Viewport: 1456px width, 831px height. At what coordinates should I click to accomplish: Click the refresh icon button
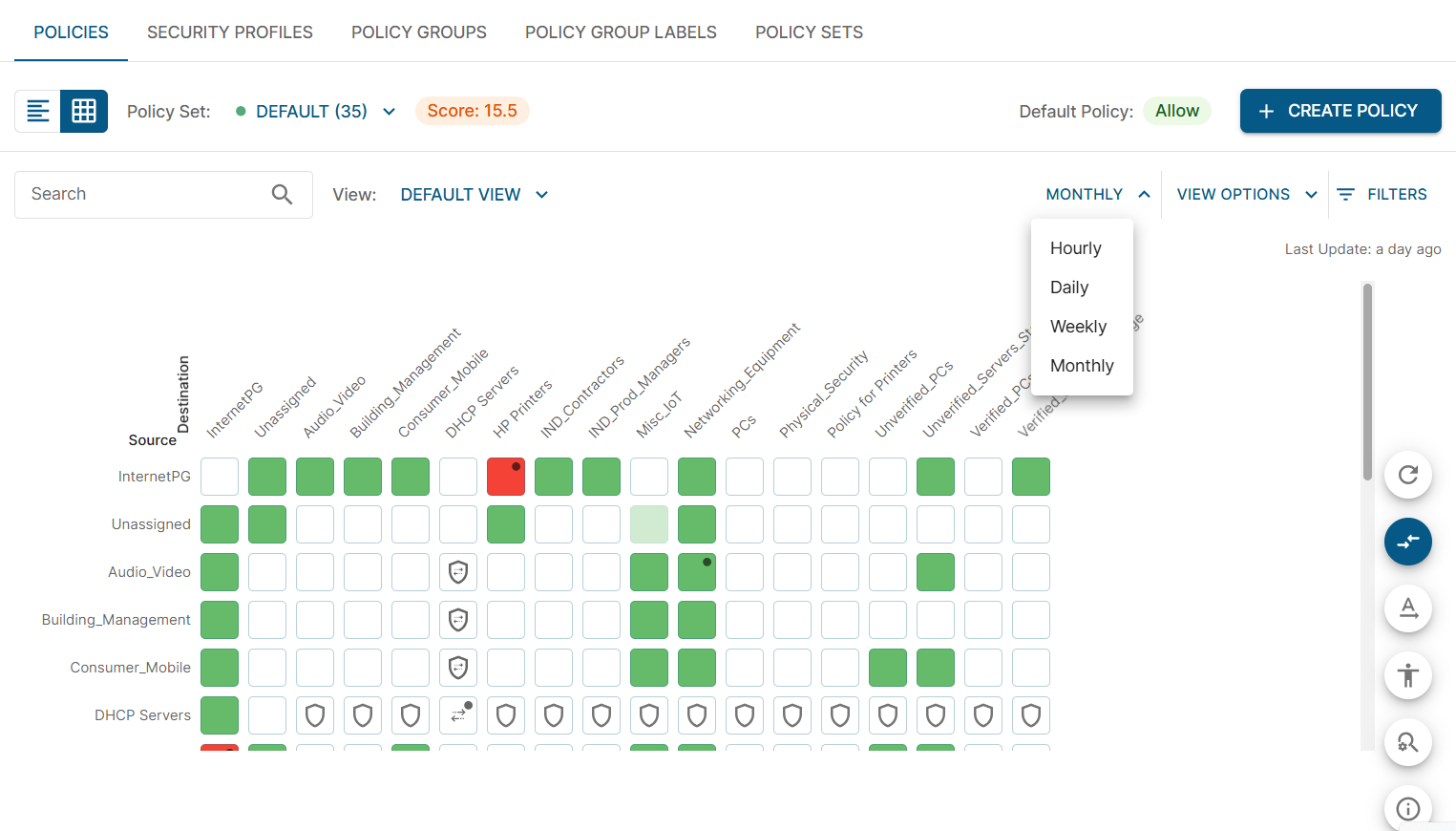pyautogui.click(x=1407, y=475)
